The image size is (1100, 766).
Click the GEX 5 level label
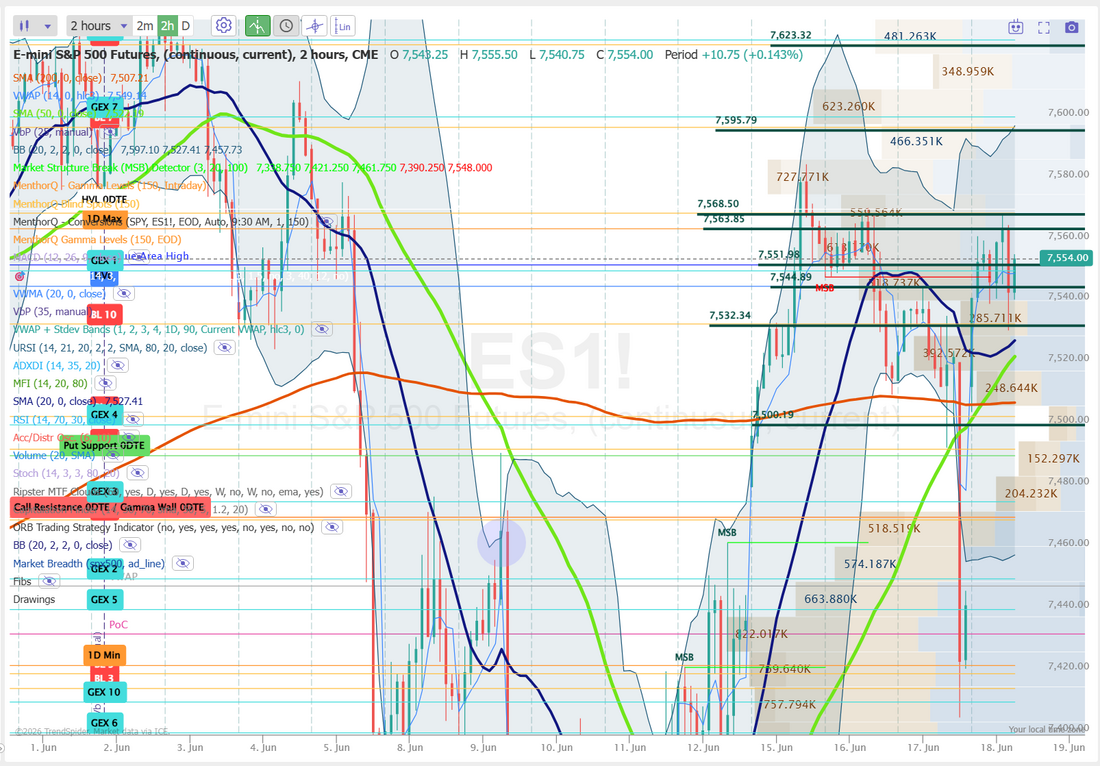105,599
